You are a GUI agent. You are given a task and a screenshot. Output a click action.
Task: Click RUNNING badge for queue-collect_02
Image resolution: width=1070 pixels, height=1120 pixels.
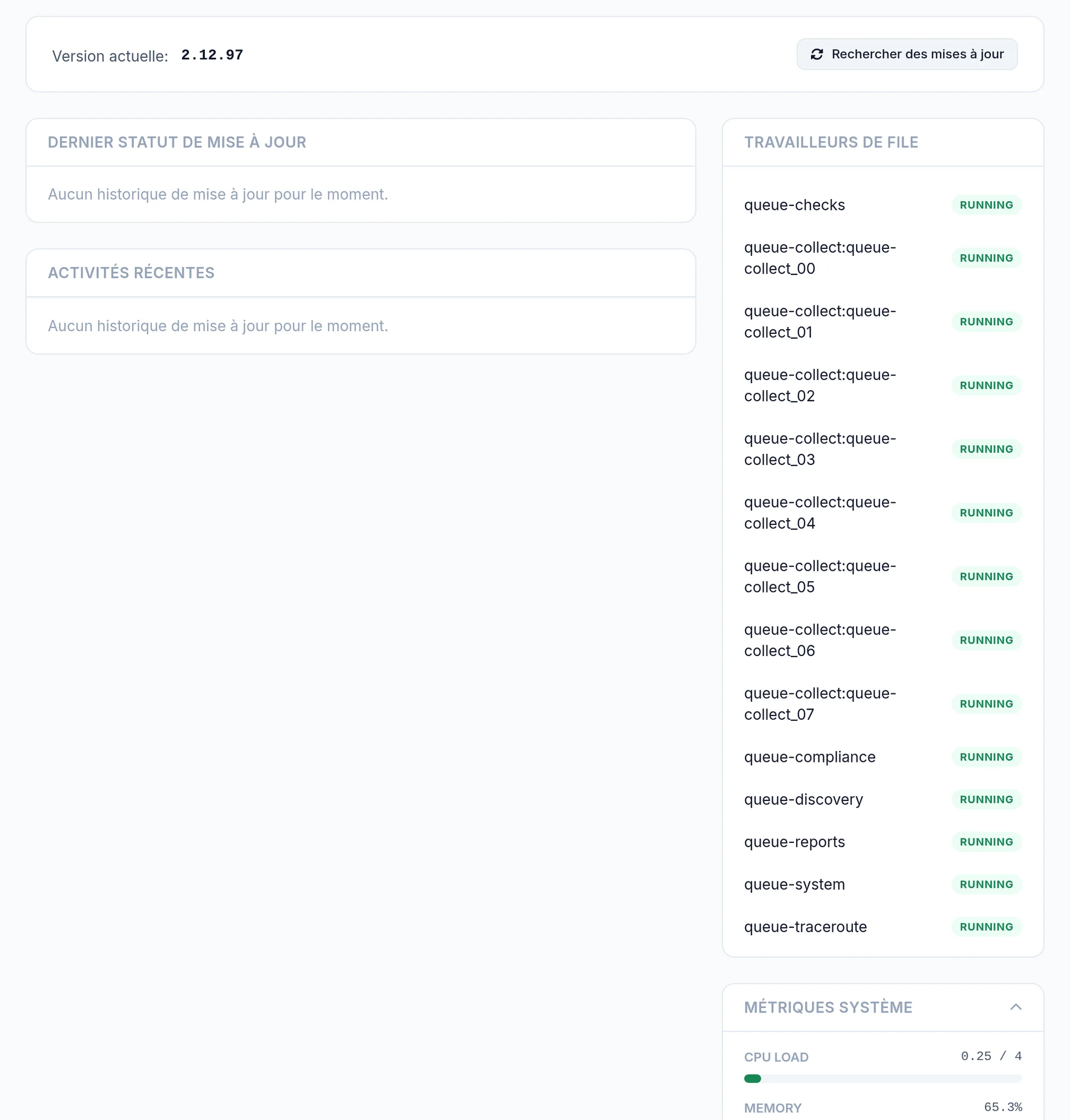pyautogui.click(x=986, y=385)
